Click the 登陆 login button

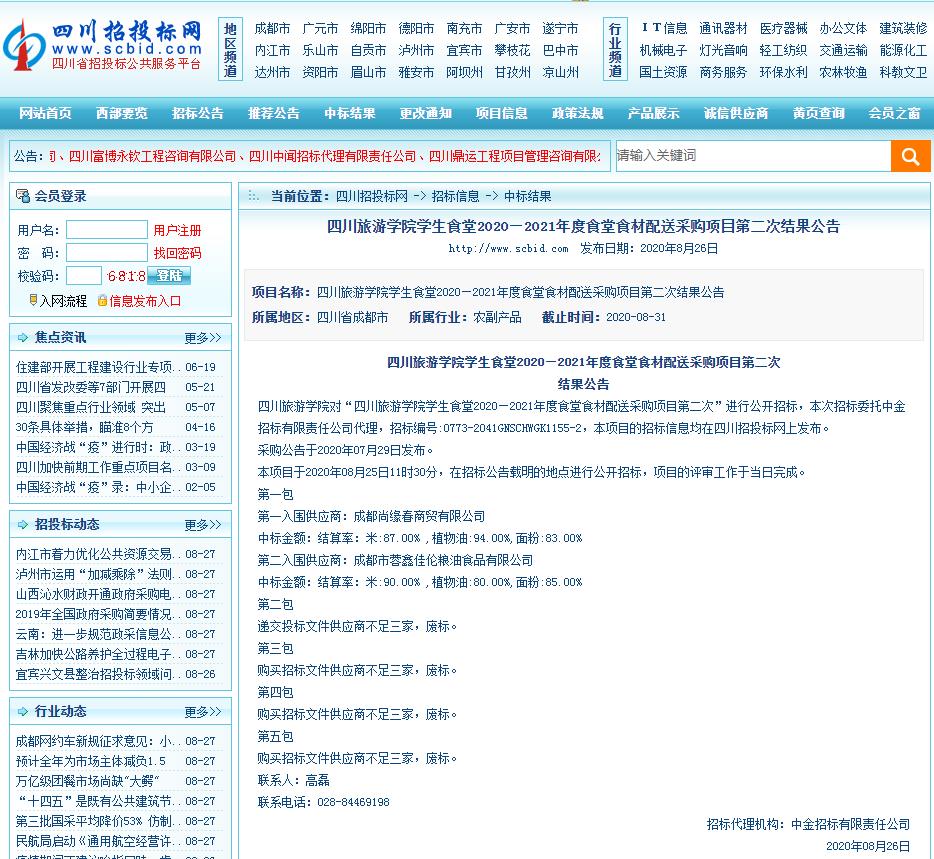(169, 276)
